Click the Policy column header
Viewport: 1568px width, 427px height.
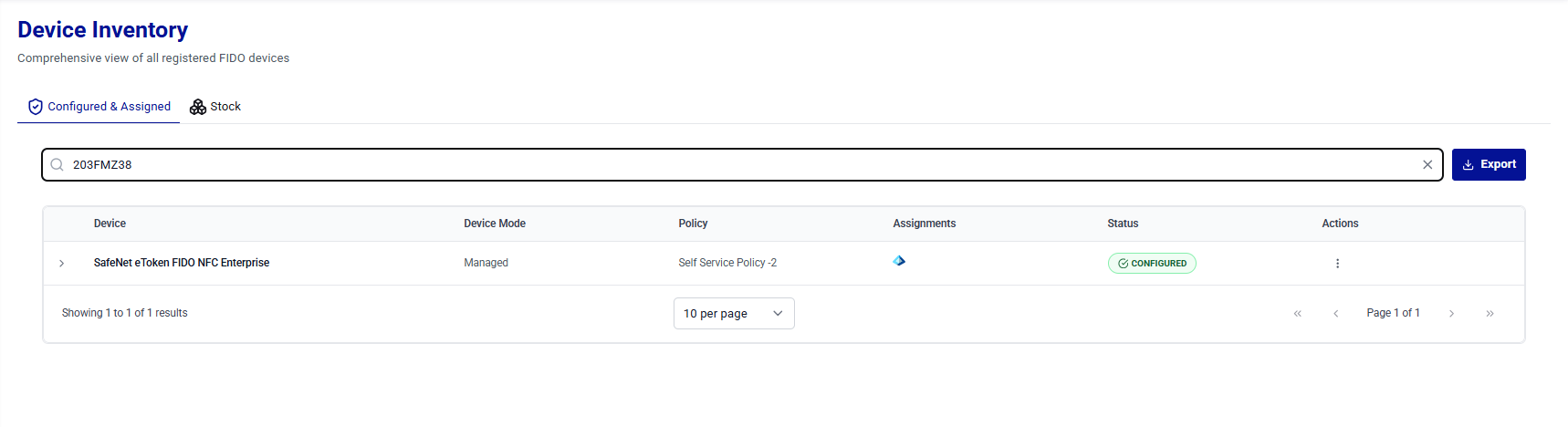(693, 224)
